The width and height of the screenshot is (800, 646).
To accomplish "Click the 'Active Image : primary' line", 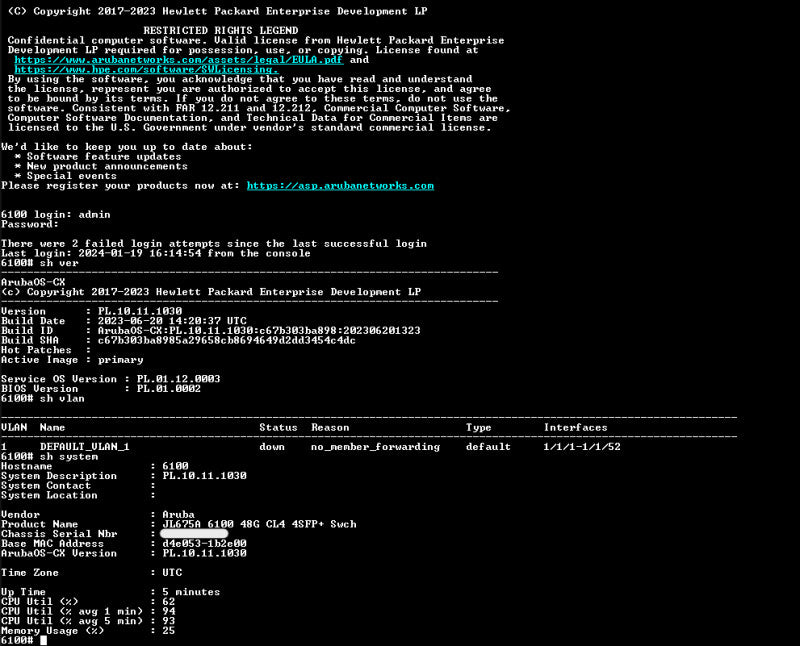I will click(x=72, y=360).
